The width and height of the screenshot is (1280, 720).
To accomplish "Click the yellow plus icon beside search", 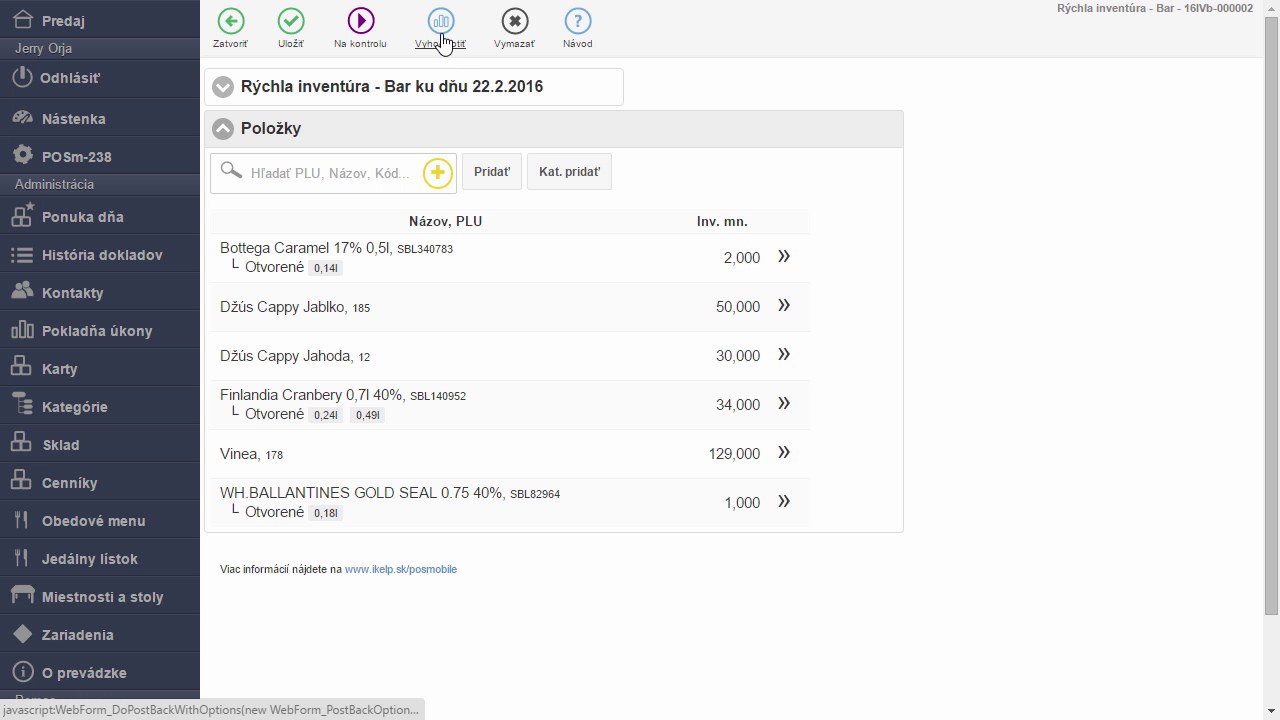I will (x=437, y=173).
